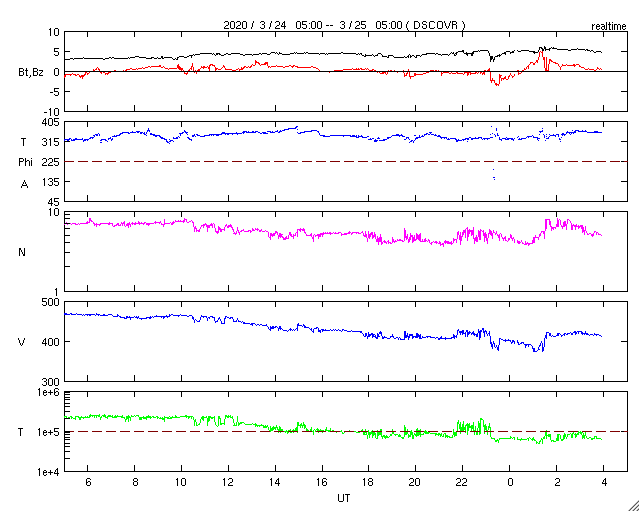The image size is (640, 512).
Task: Click the '-5' tick on the Bt,Bz panel
Action: tap(55, 92)
